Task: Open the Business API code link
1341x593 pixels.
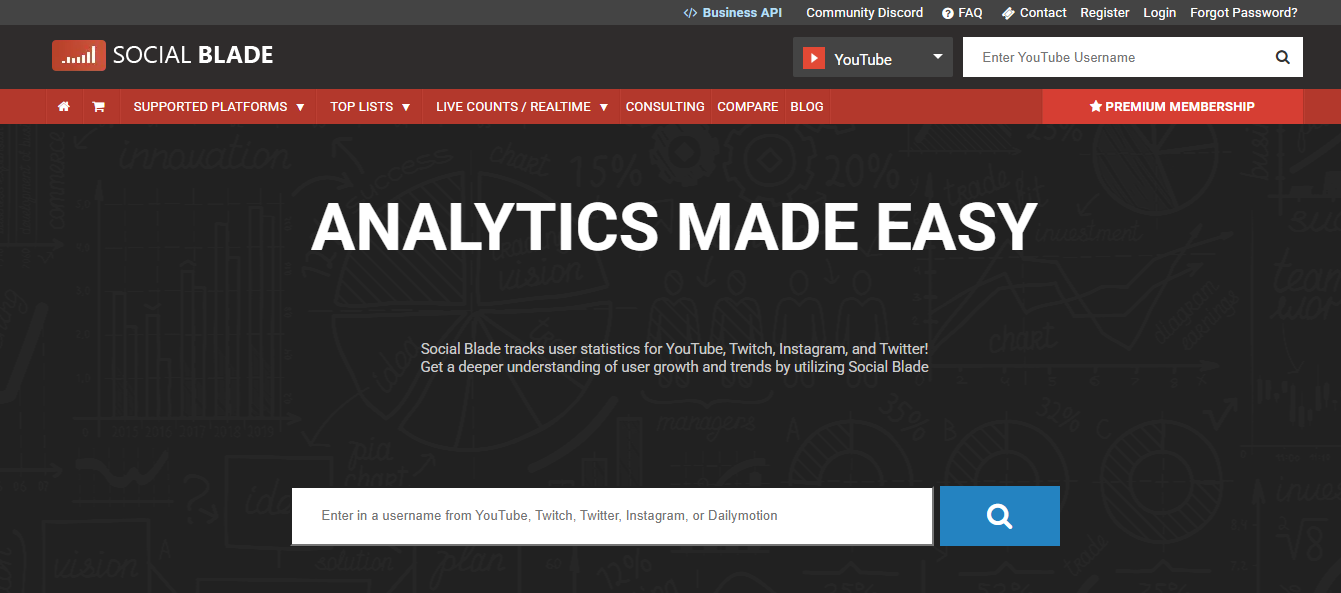Action: point(732,13)
